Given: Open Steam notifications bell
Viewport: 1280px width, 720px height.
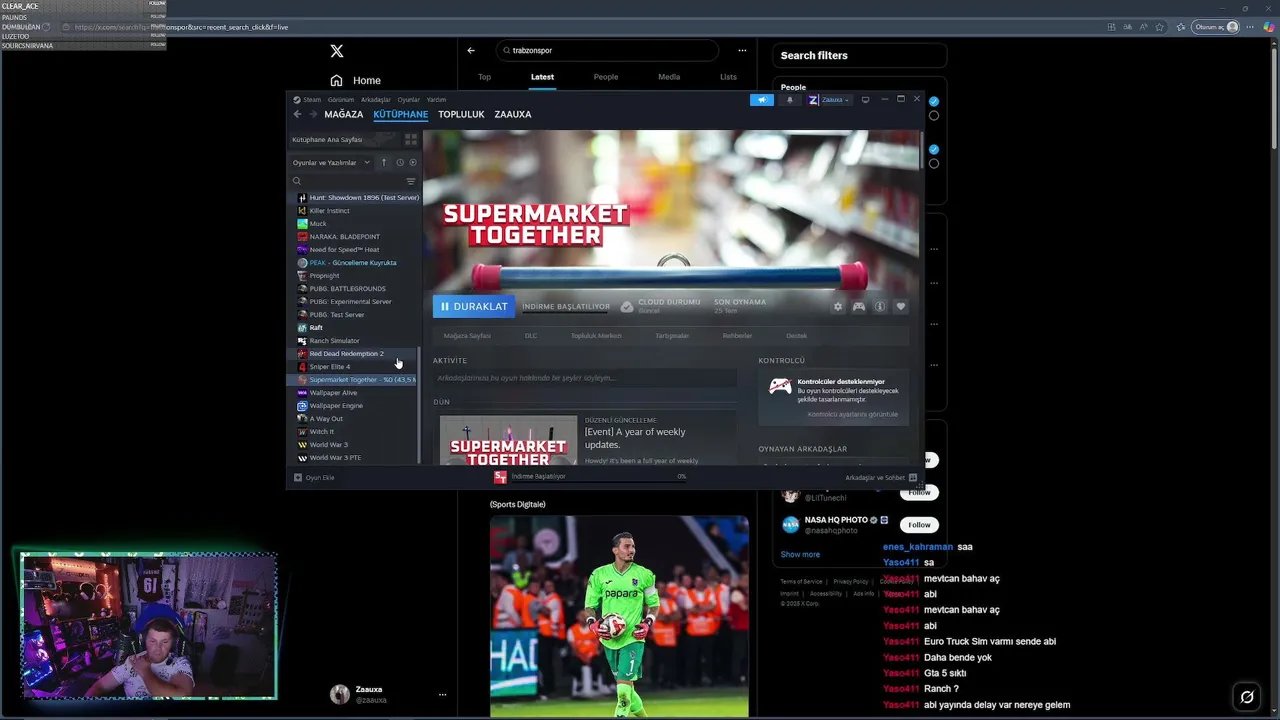Looking at the screenshot, I should tap(789, 100).
